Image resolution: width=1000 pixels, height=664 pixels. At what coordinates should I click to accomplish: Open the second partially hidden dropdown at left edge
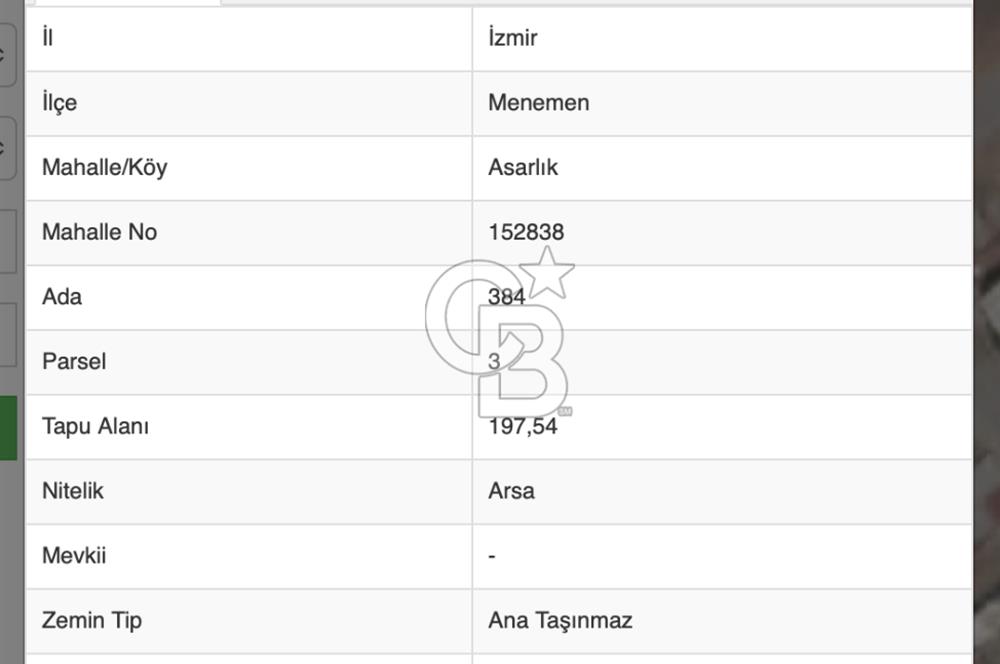tap(6, 149)
